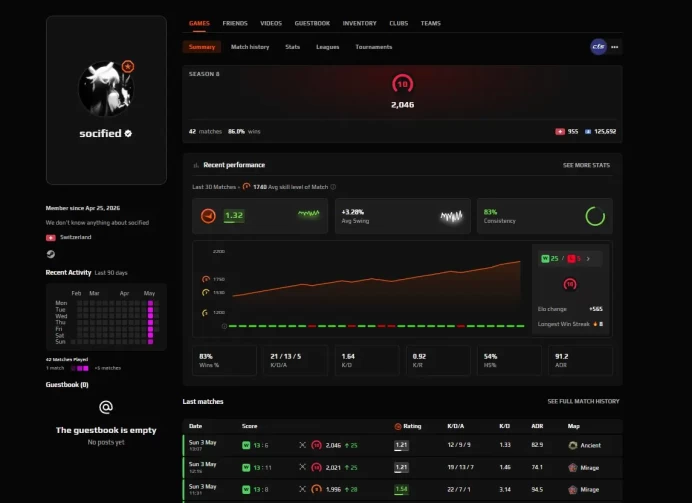Click SEE MORE STATS link
This screenshot has width=692, height=503.
586,165
